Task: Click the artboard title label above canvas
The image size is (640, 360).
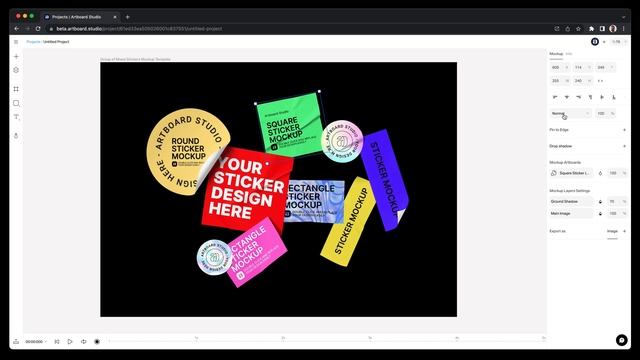Action: (136, 59)
